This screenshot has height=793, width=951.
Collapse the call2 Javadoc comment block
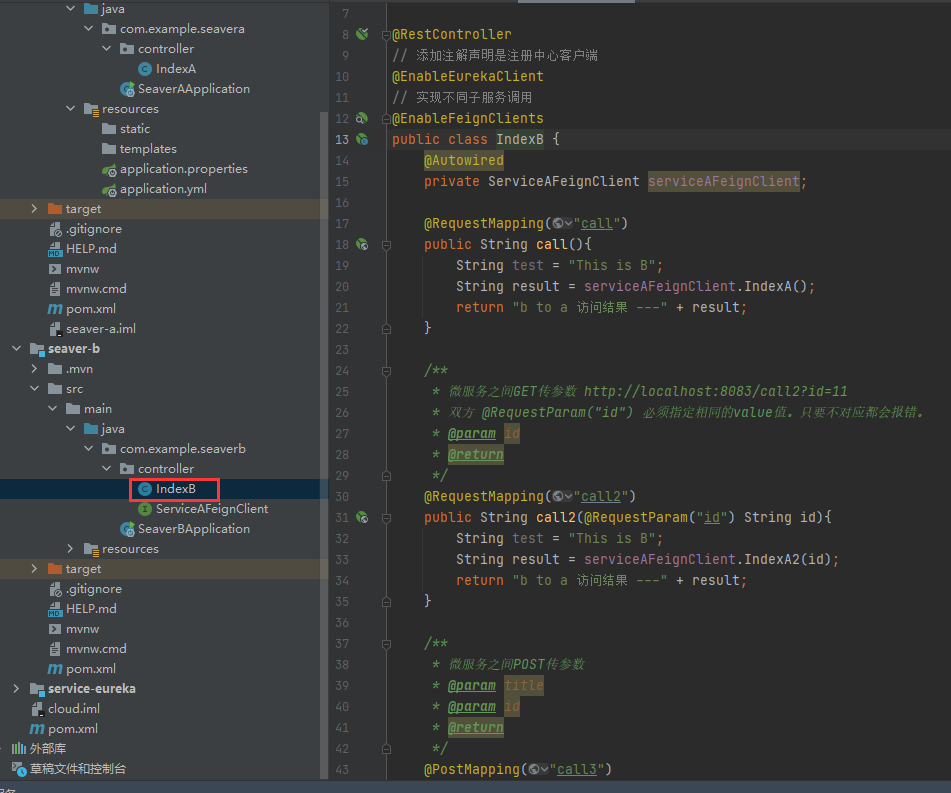[386, 371]
